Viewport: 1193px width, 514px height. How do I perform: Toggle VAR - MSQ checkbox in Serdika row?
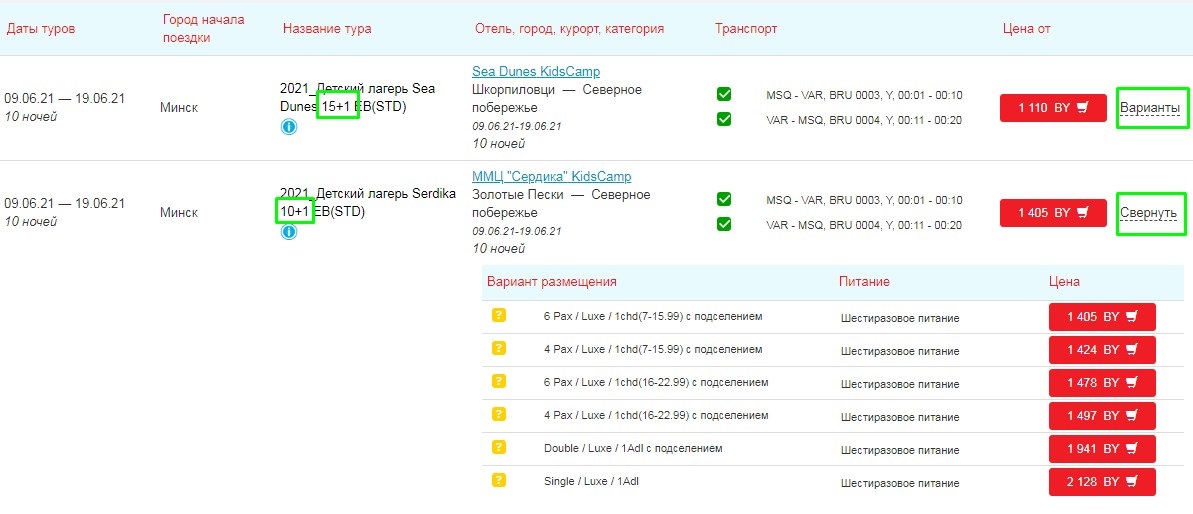tap(724, 224)
